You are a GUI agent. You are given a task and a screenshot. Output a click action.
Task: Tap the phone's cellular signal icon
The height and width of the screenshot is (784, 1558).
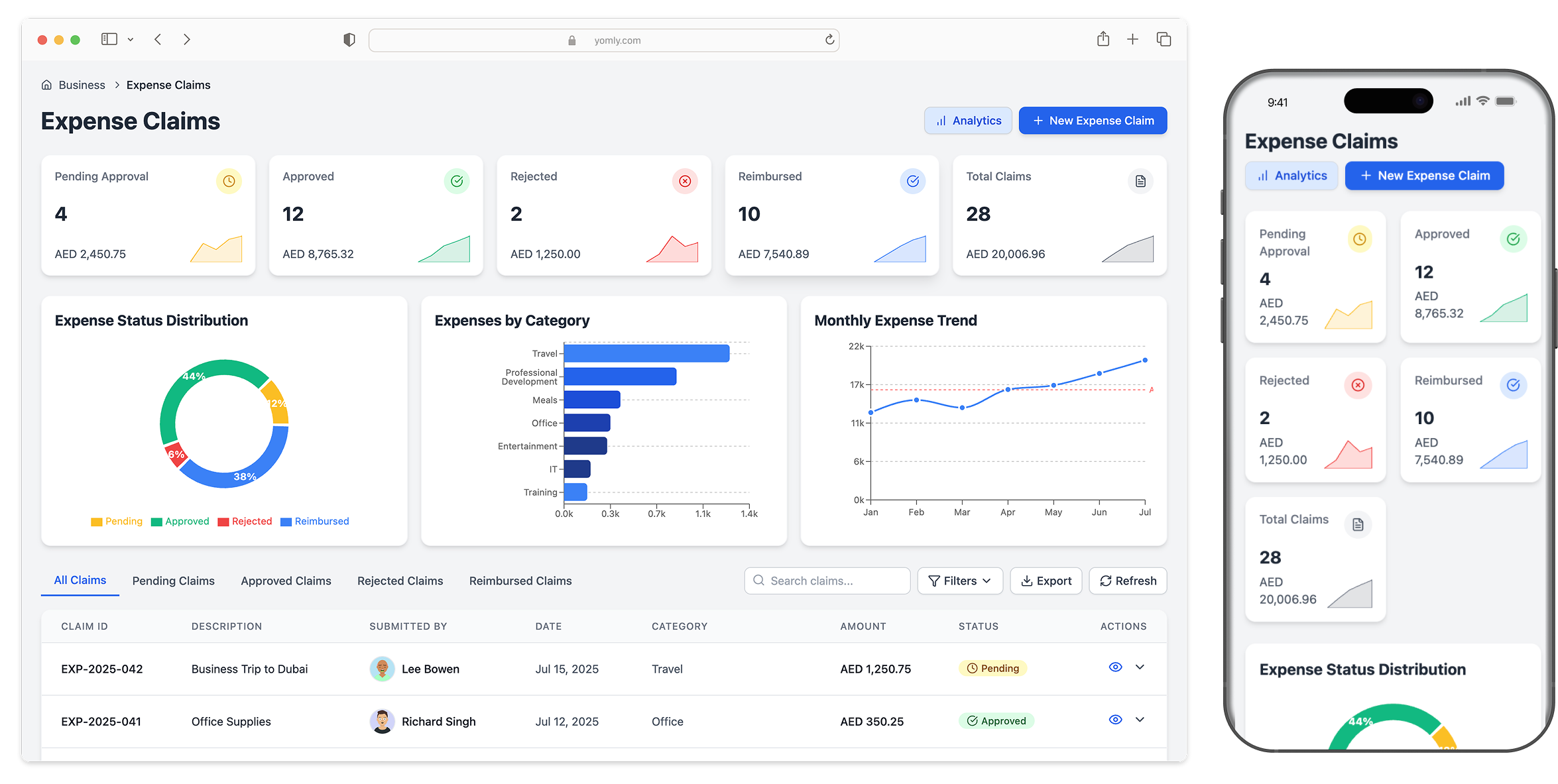pyautogui.click(x=1463, y=101)
